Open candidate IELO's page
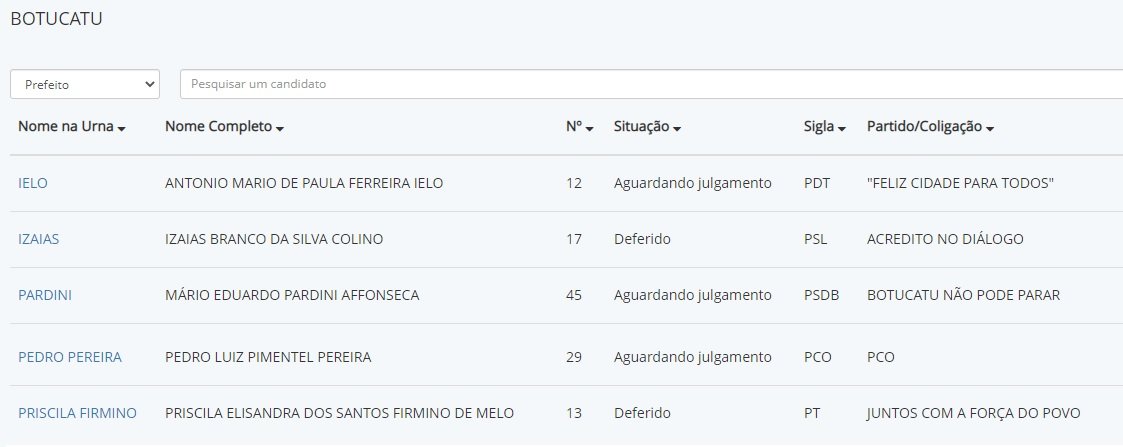This screenshot has height=447, width=1123. pos(33,183)
